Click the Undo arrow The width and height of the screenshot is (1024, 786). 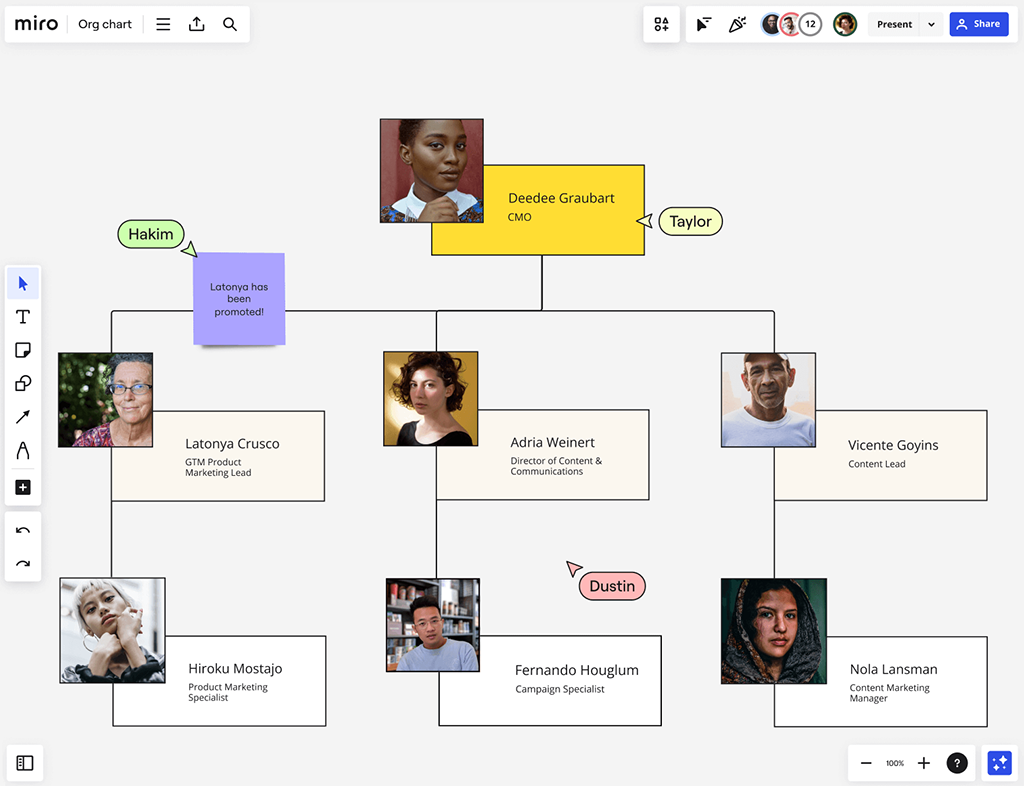click(23, 530)
